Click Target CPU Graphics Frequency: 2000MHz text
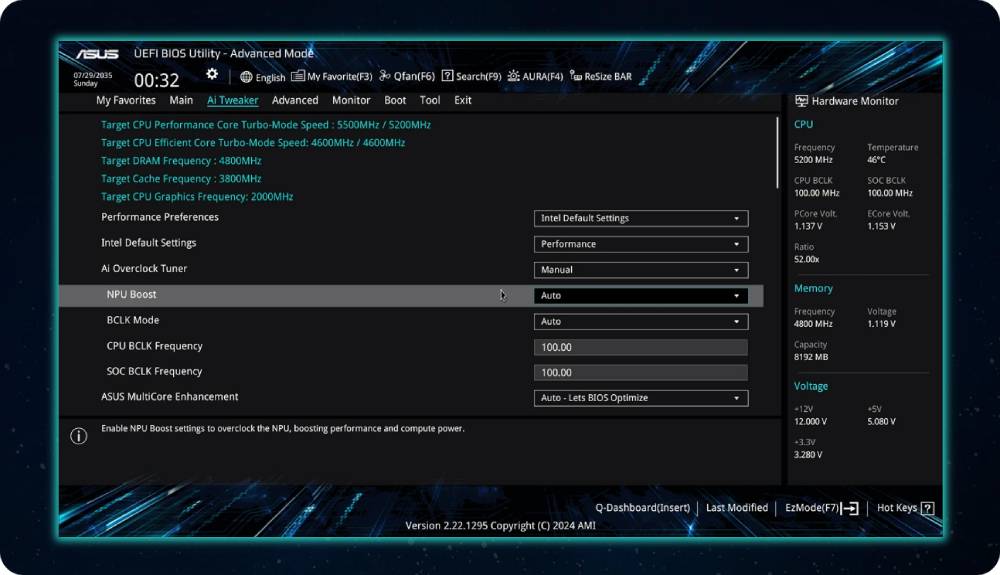The height and width of the screenshot is (575, 1000). [x=197, y=196]
